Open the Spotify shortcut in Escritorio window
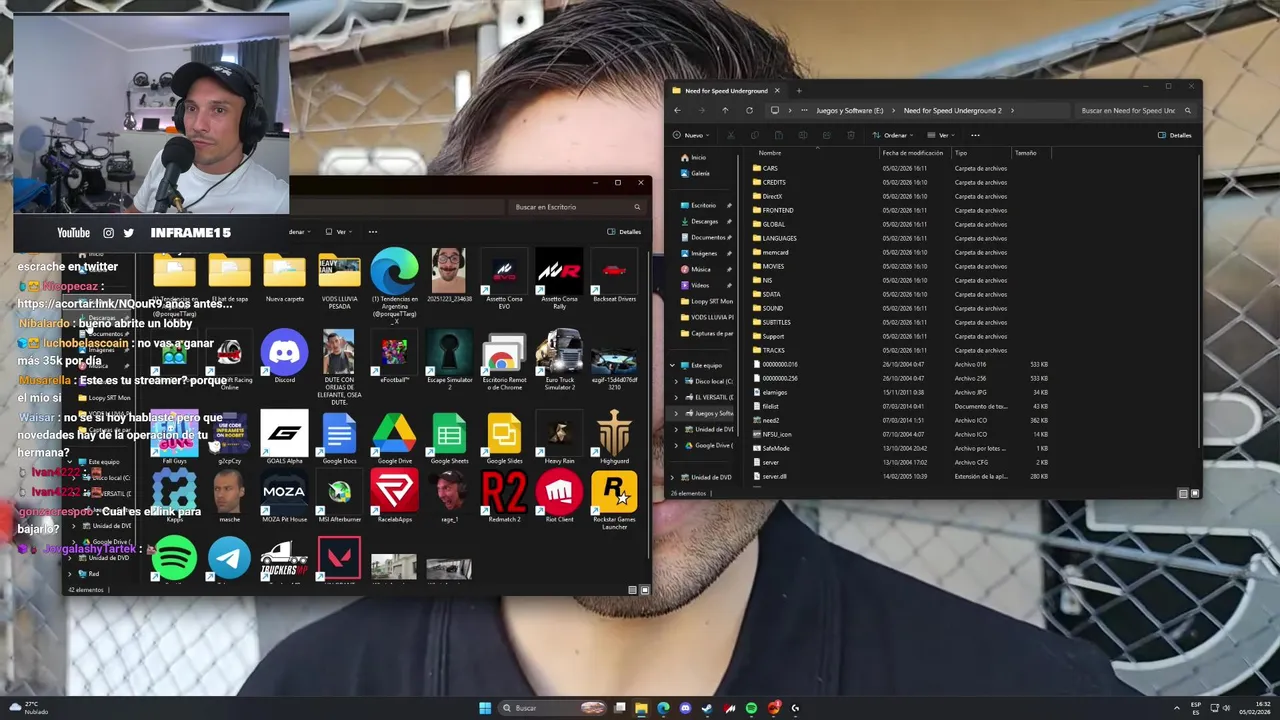 tap(174, 558)
